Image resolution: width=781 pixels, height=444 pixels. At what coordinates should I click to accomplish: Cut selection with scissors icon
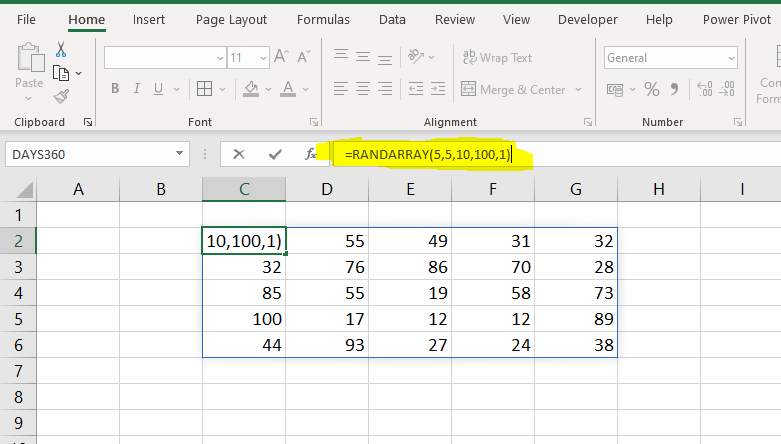[61, 50]
